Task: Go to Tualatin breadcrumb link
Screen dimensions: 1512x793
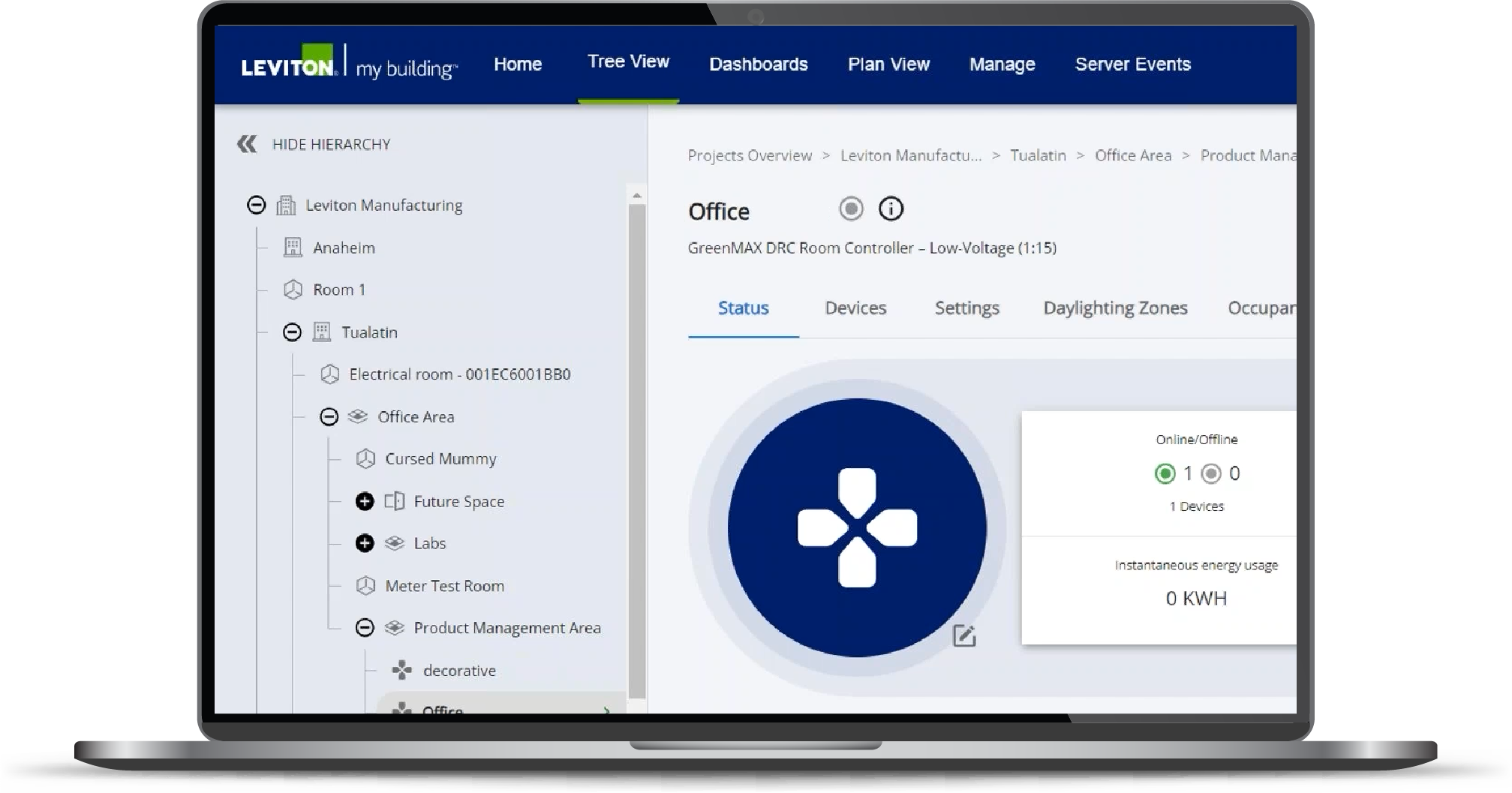Action: click(x=1037, y=155)
